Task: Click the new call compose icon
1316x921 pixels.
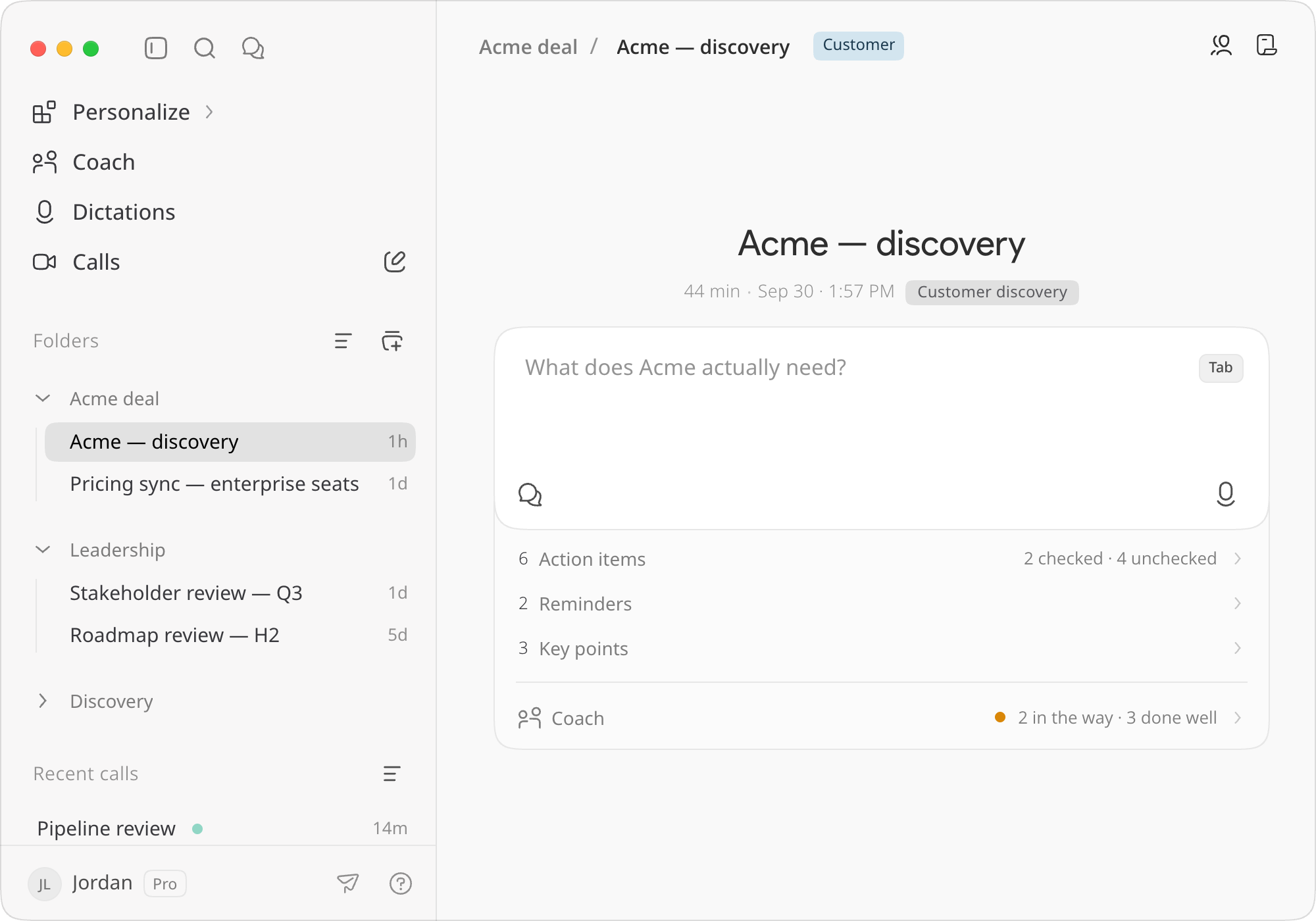Action: point(395,262)
